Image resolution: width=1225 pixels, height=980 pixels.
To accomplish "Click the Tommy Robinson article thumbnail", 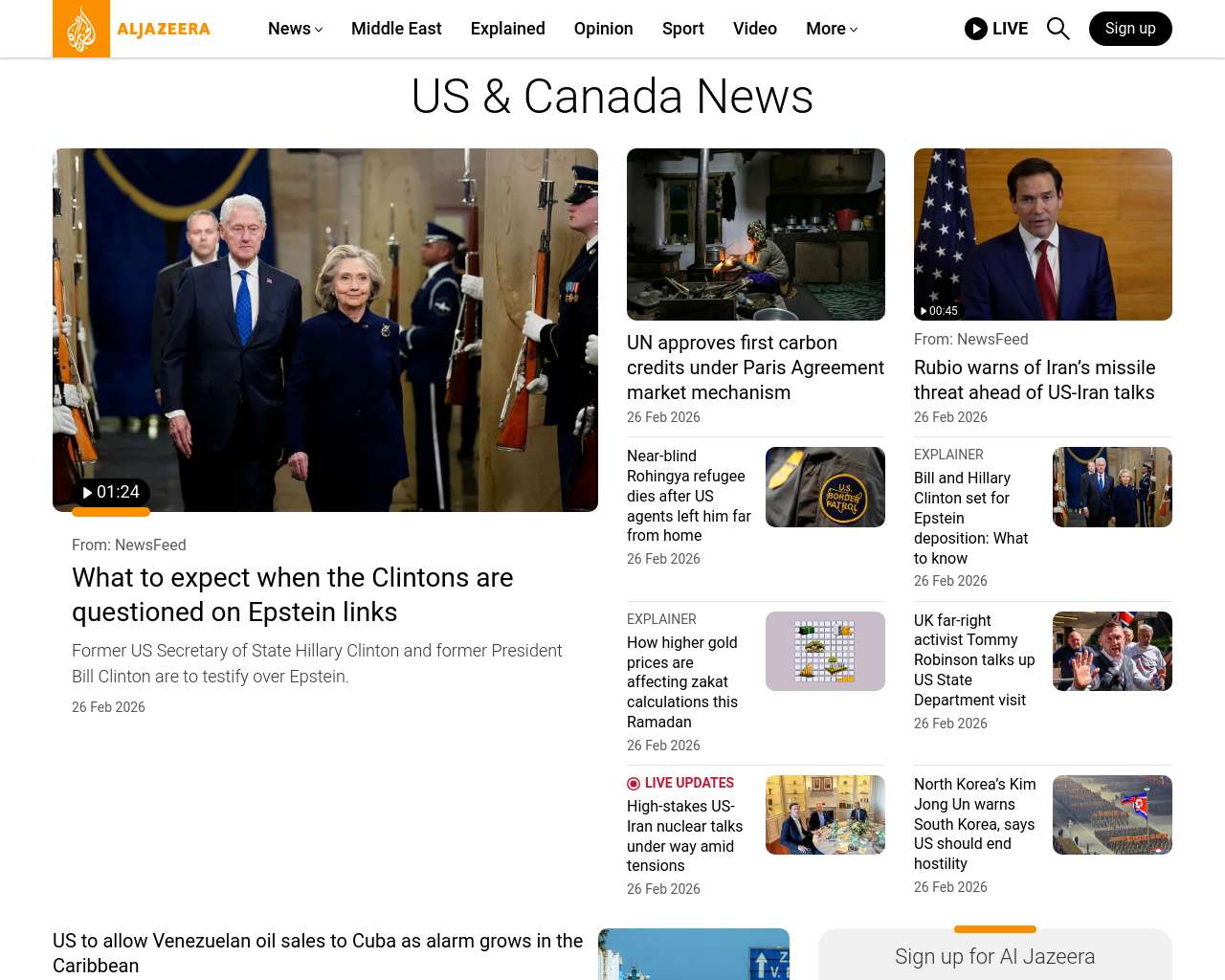I will click(1112, 651).
